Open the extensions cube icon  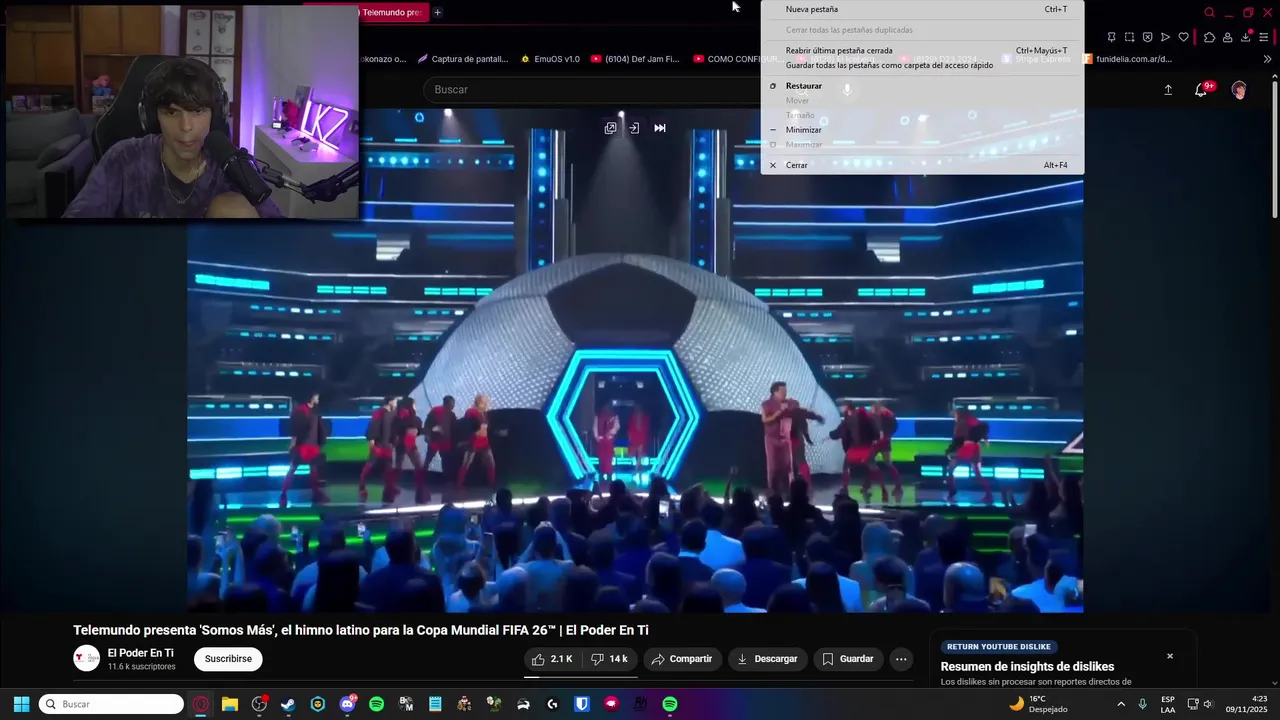(1209, 37)
